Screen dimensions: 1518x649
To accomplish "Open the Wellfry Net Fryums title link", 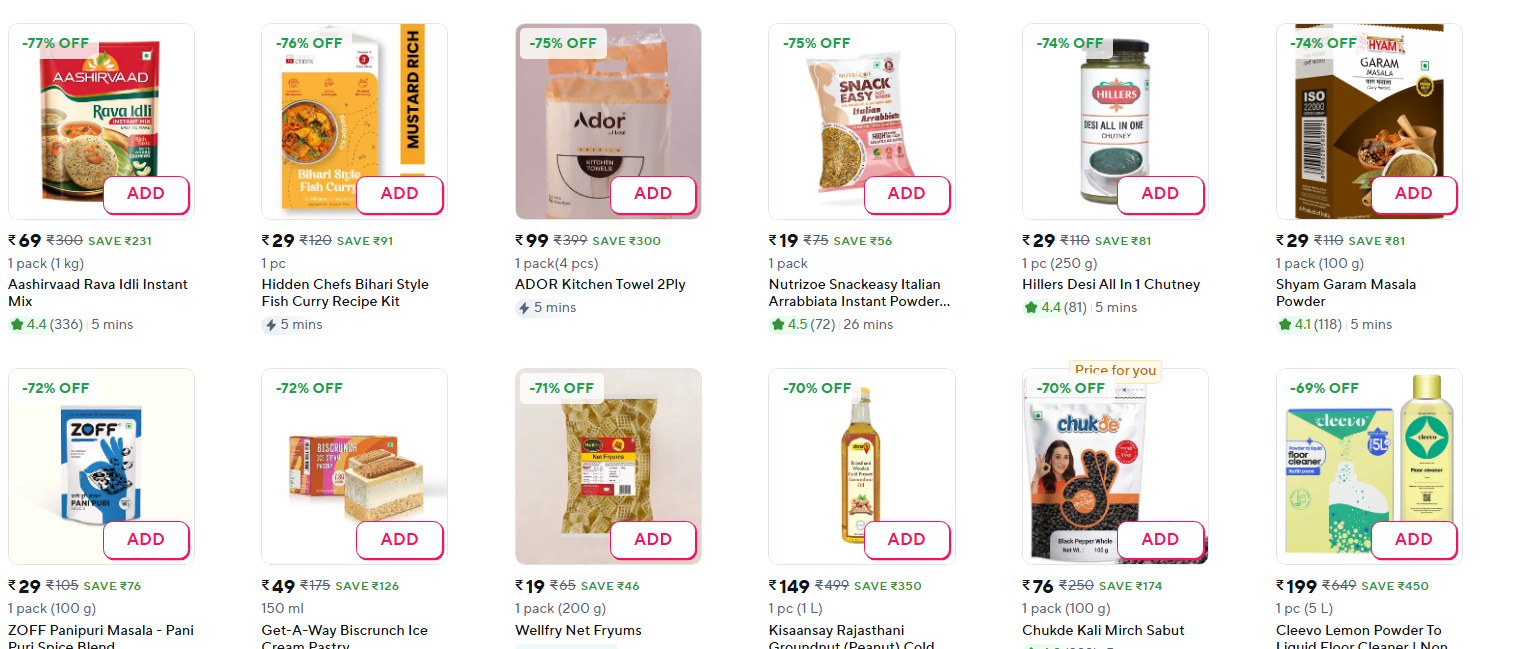I will 578,630.
